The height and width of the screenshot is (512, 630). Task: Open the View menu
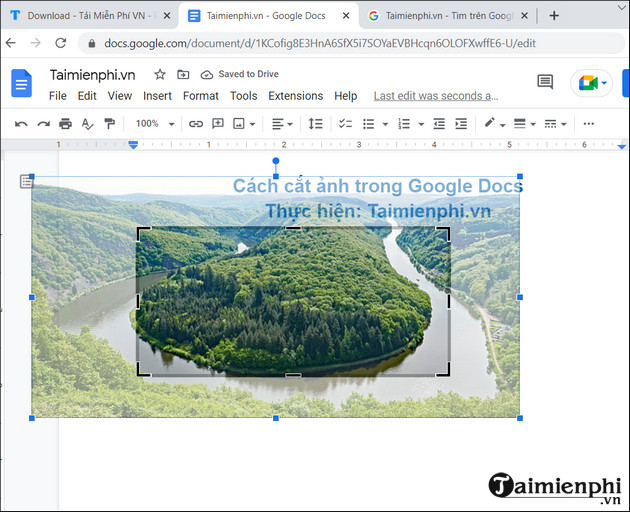120,96
